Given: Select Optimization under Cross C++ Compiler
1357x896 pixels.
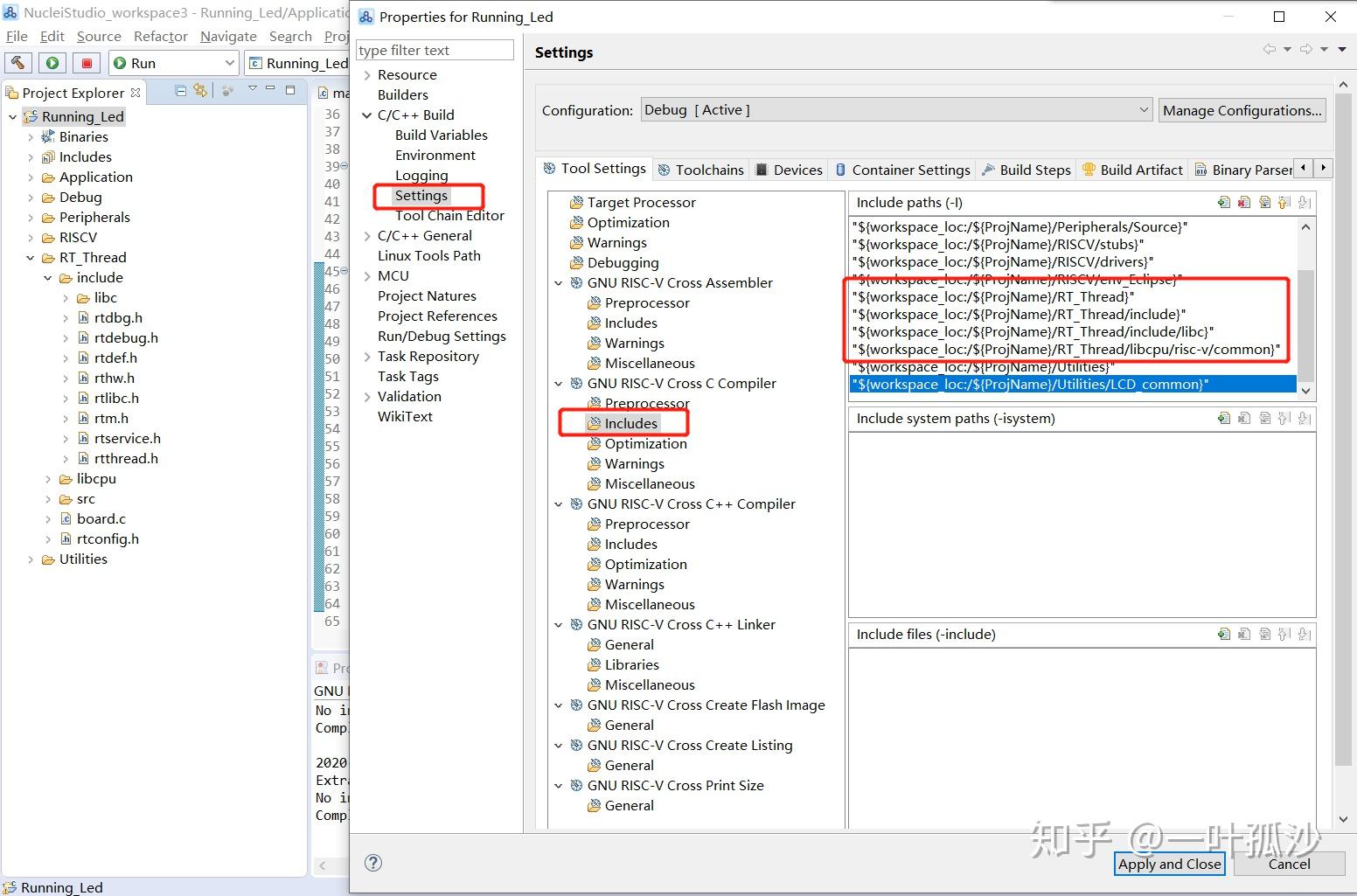Looking at the screenshot, I should 645,564.
